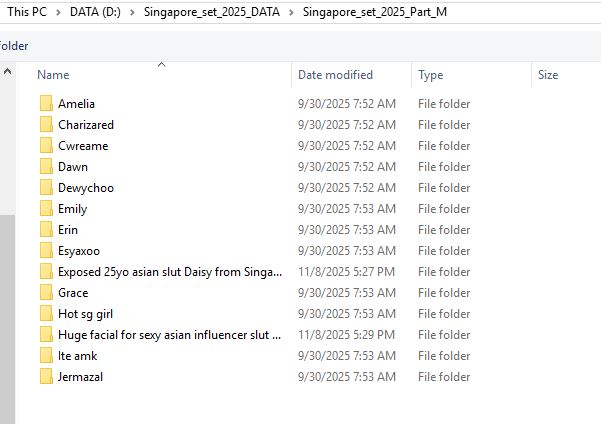
Task: Go to This PC in the address bar
Action: [x=27, y=12]
